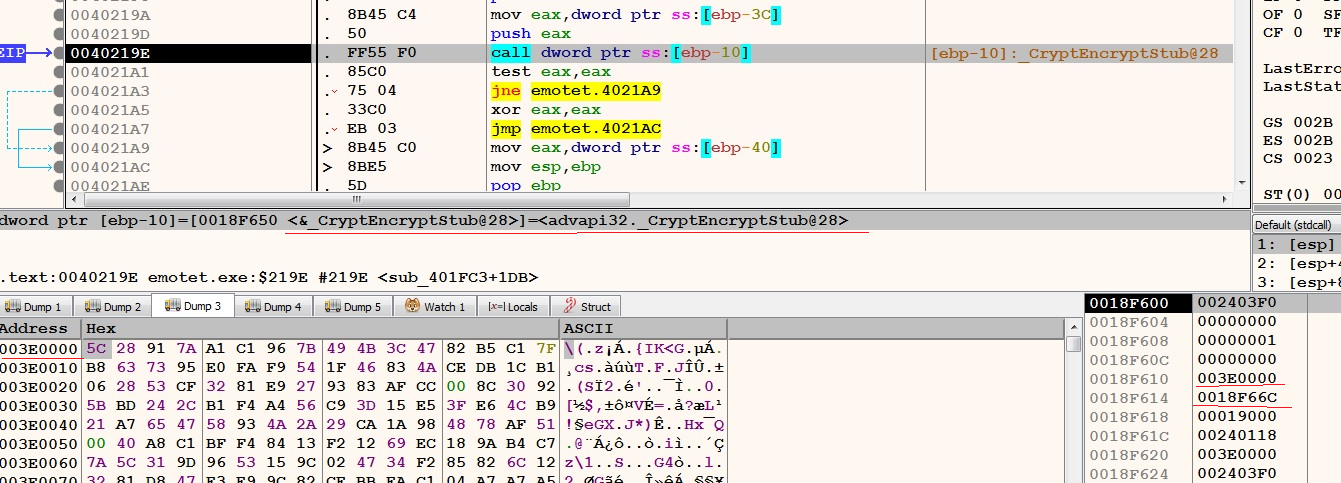This screenshot has height=483, width=1341.
Task: Click the advapi32._CryptEncryptStub@28 info line
Action: click(x=425, y=220)
